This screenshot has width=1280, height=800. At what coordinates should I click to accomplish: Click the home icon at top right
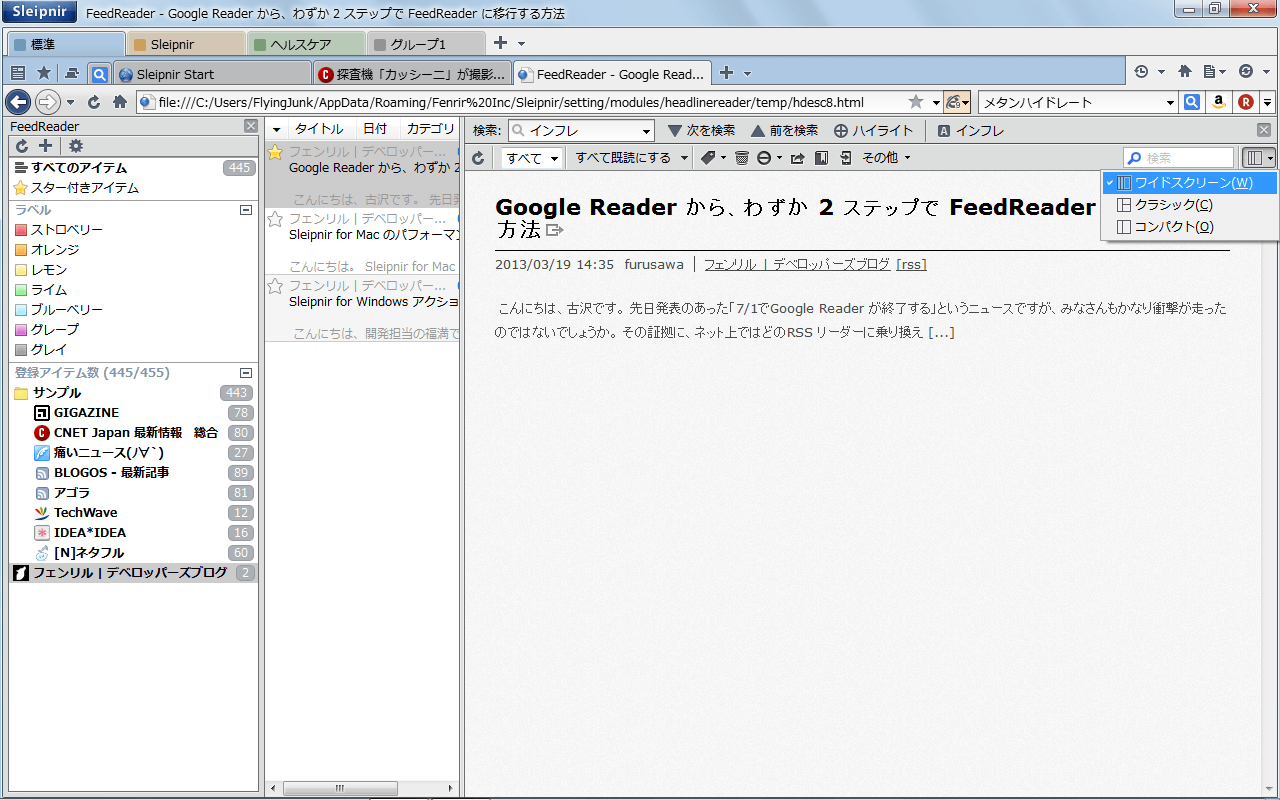pyautogui.click(x=1185, y=72)
